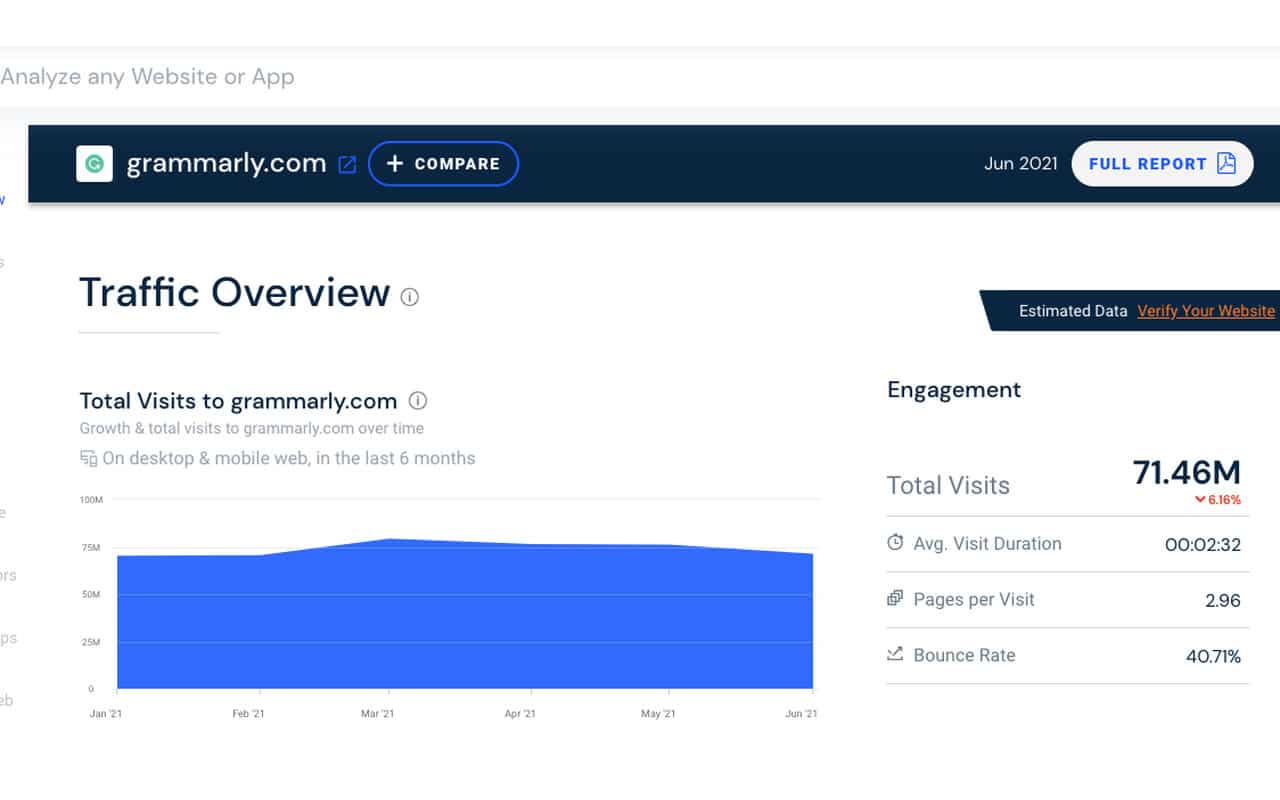The height and width of the screenshot is (800, 1280).
Task: Click the Growth & total visits subtitle
Action: point(251,428)
